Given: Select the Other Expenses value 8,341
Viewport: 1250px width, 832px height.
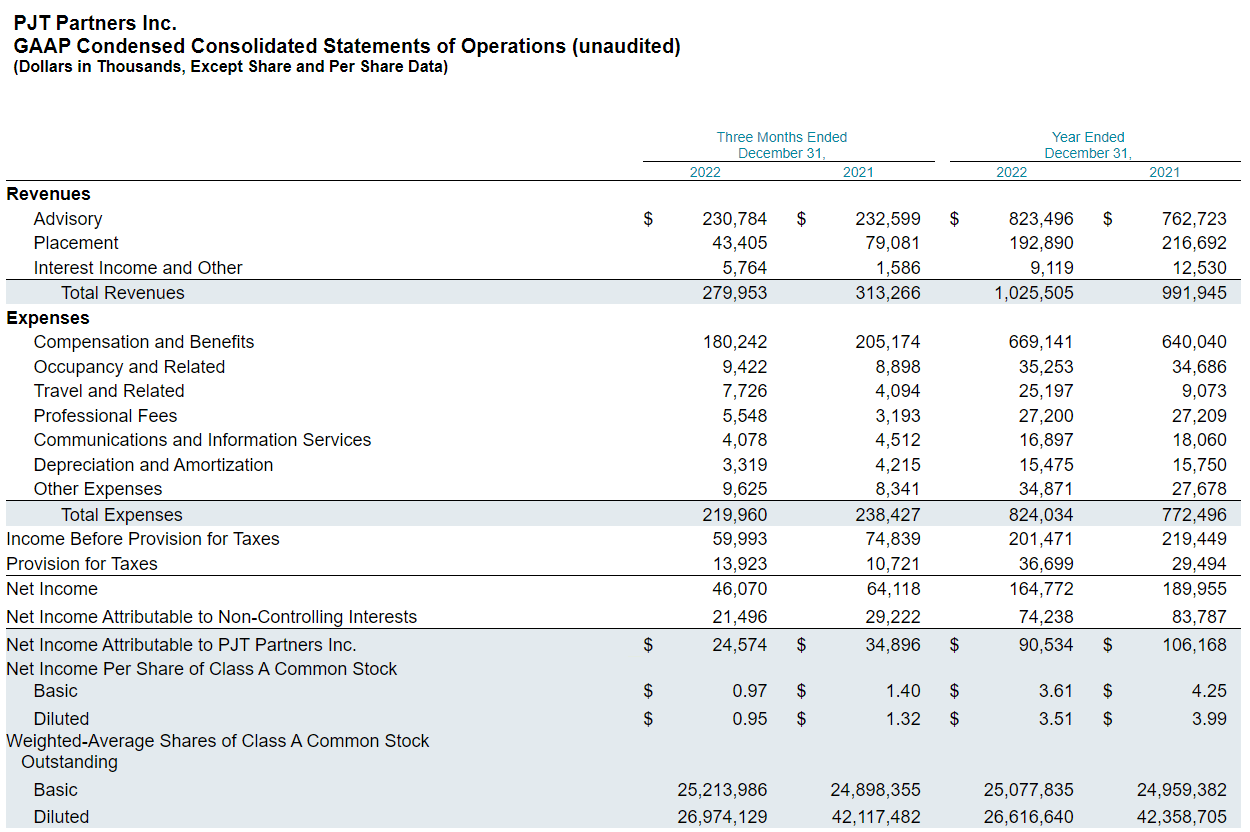Looking at the screenshot, I should (x=897, y=489).
